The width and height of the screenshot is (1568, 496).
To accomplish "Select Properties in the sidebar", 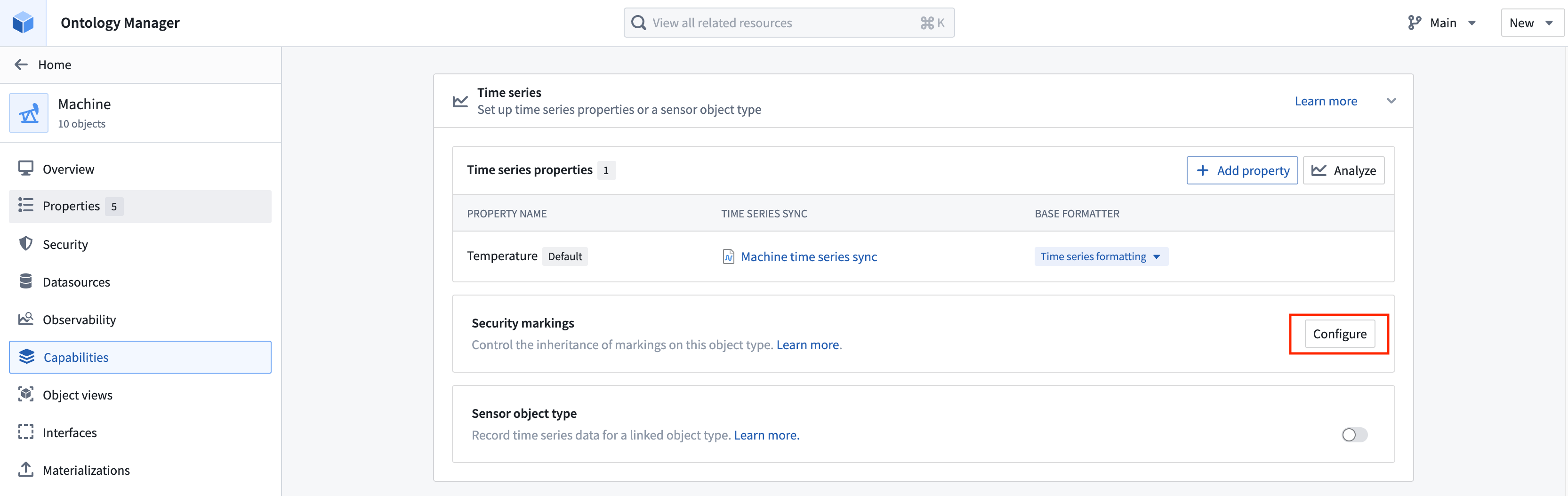I will 71,206.
